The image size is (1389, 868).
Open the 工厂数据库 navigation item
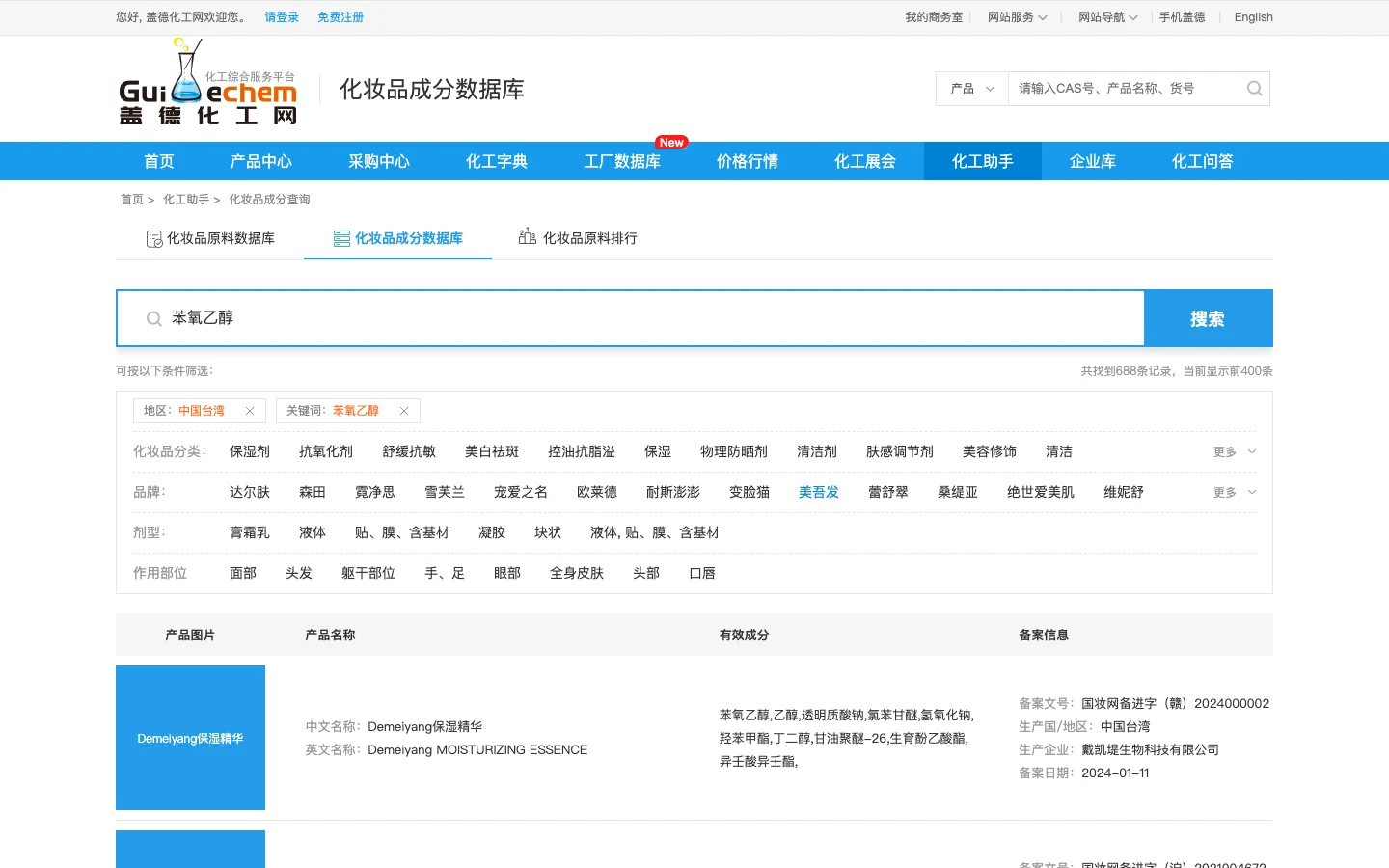point(622,161)
